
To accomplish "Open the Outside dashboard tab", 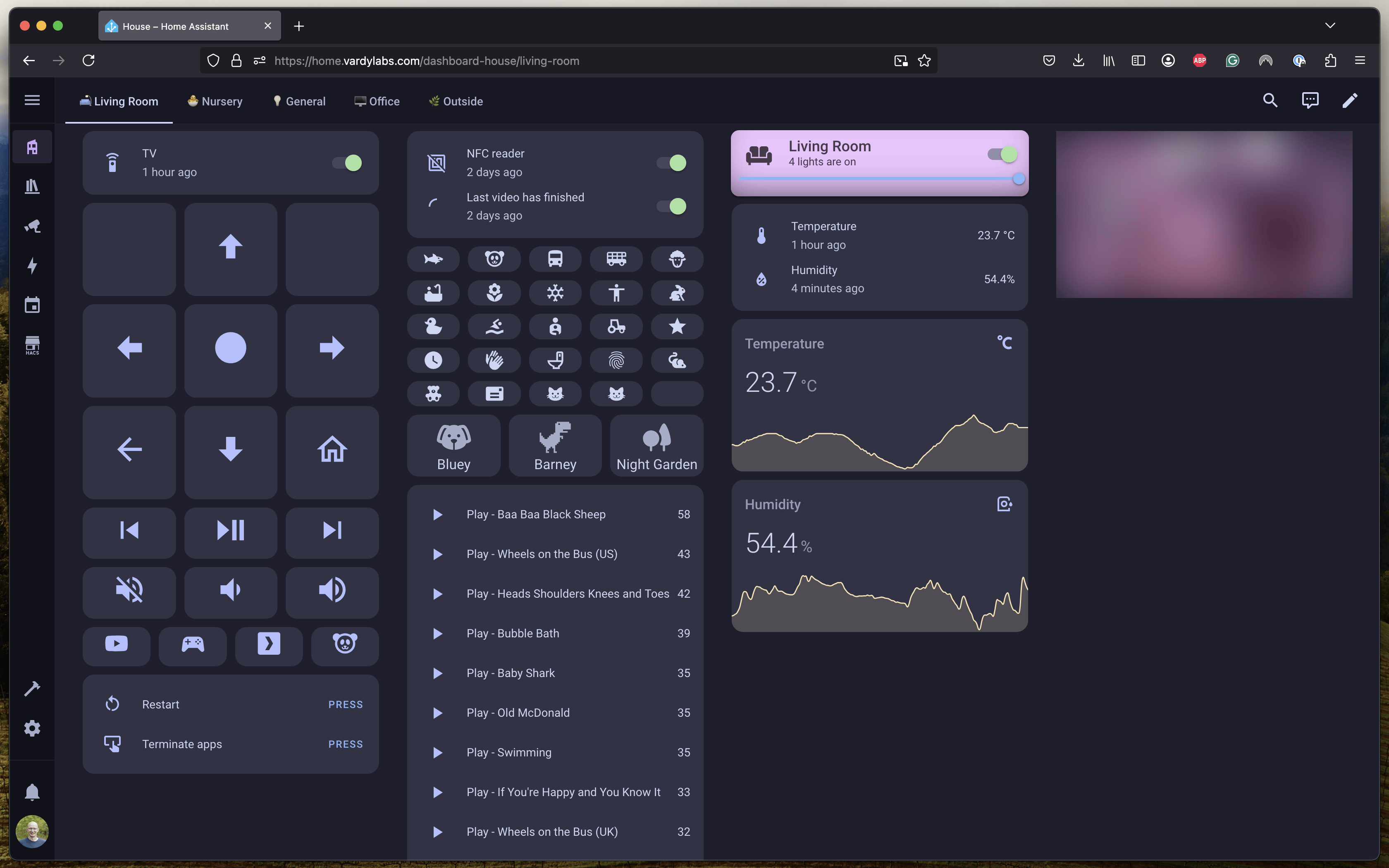I will pyautogui.click(x=456, y=102).
